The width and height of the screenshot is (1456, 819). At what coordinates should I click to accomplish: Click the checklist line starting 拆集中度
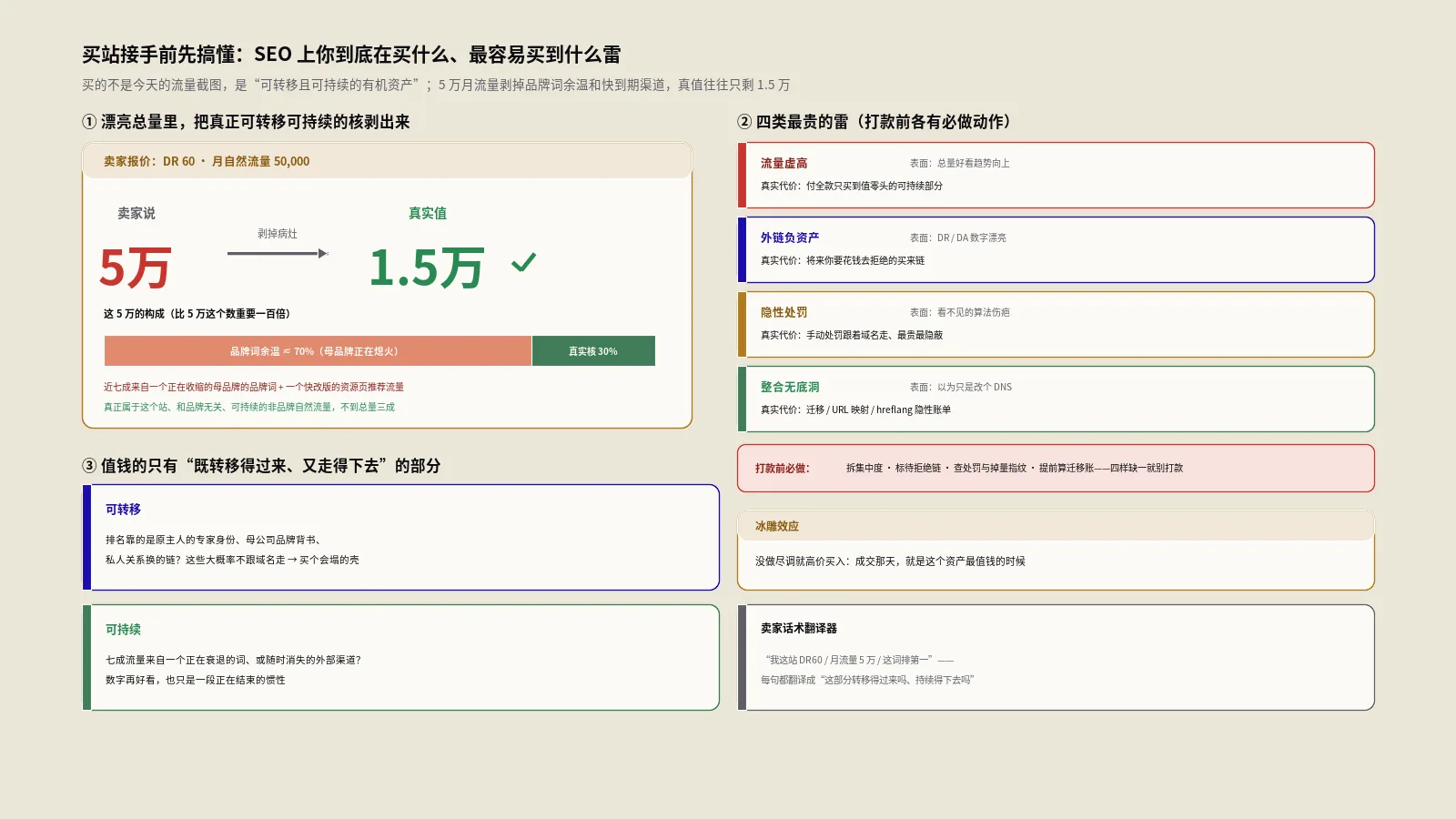coord(1015,469)
